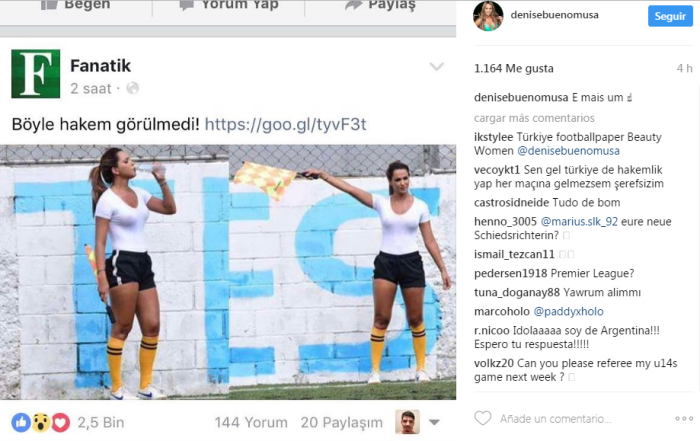The image size is (700, 441).
Task: Open dropdown arrow next to commenter profile picture
Action: [434, 422]
